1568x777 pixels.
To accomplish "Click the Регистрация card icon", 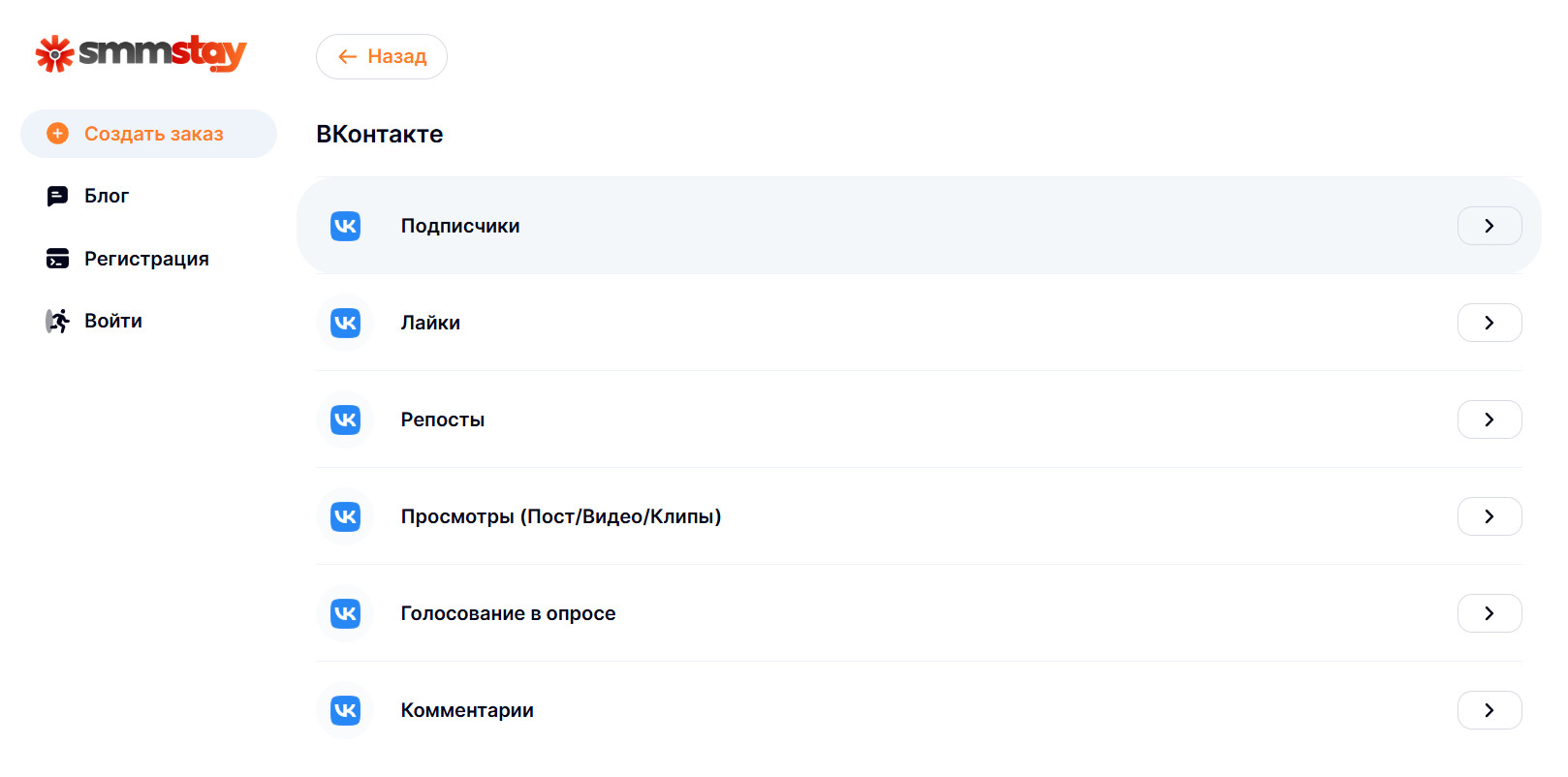I will [58, 259].
